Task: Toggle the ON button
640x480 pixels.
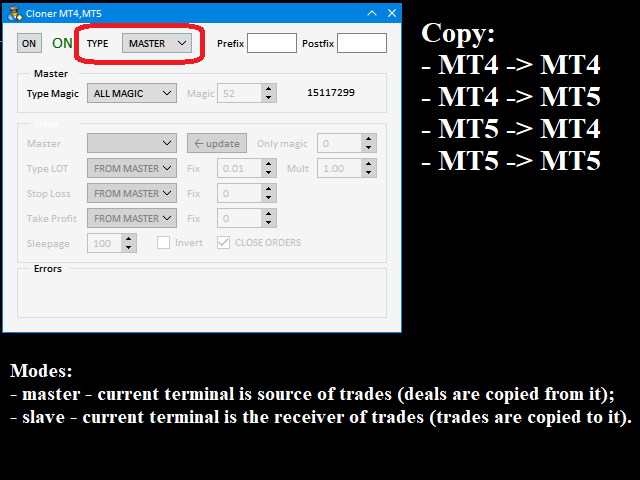Action: pyautogui.click(x=29, y=43)
